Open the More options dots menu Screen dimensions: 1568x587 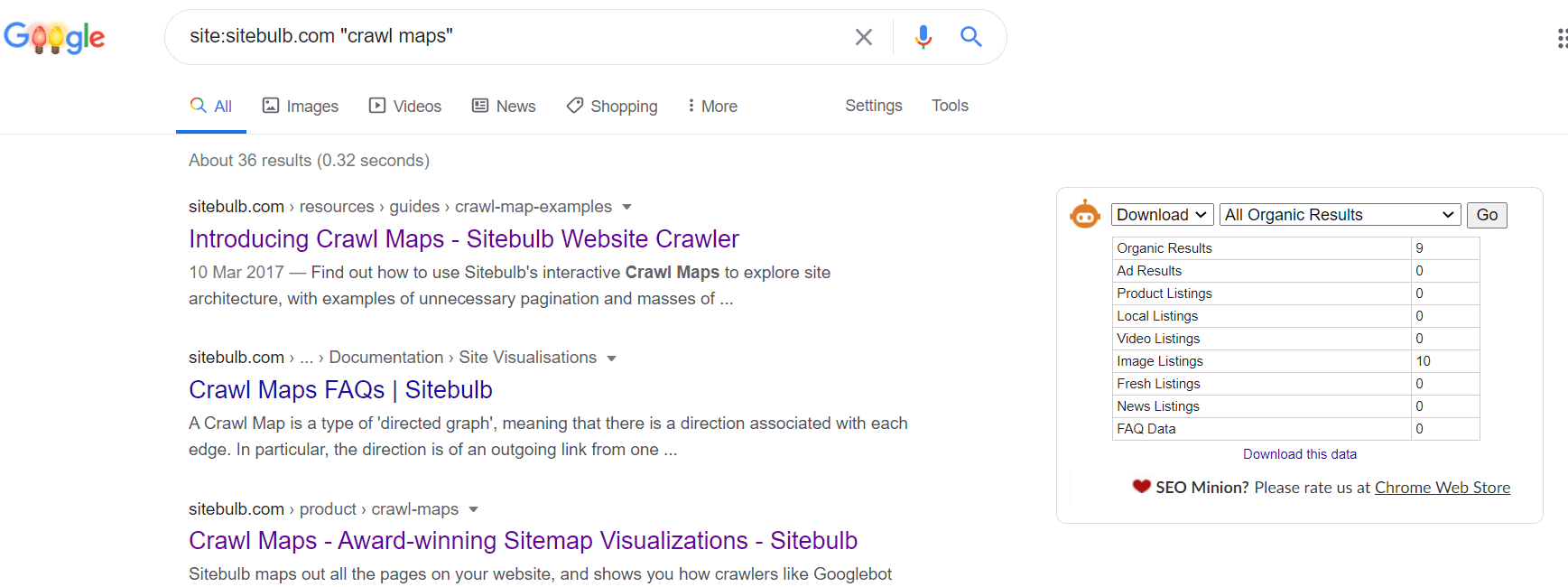pos(712,106)
